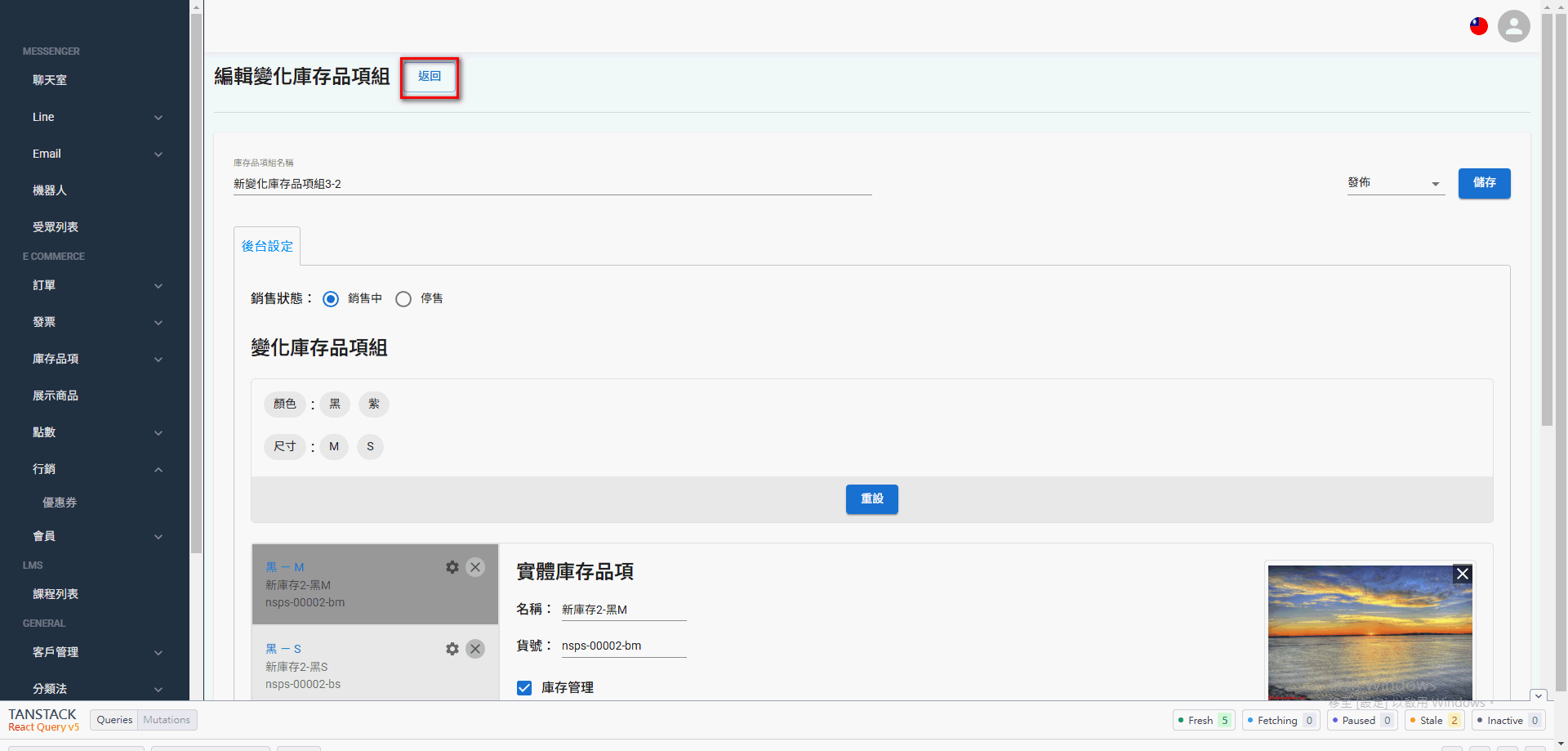Select the 黑 – M variant row
The height and width of the screenshot is (751, 1568).
click(x=375, y=584)
